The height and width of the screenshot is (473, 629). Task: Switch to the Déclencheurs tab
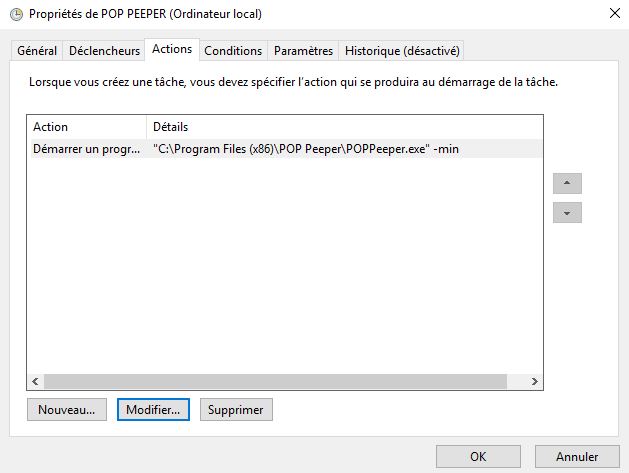click(x=104, y=51)
